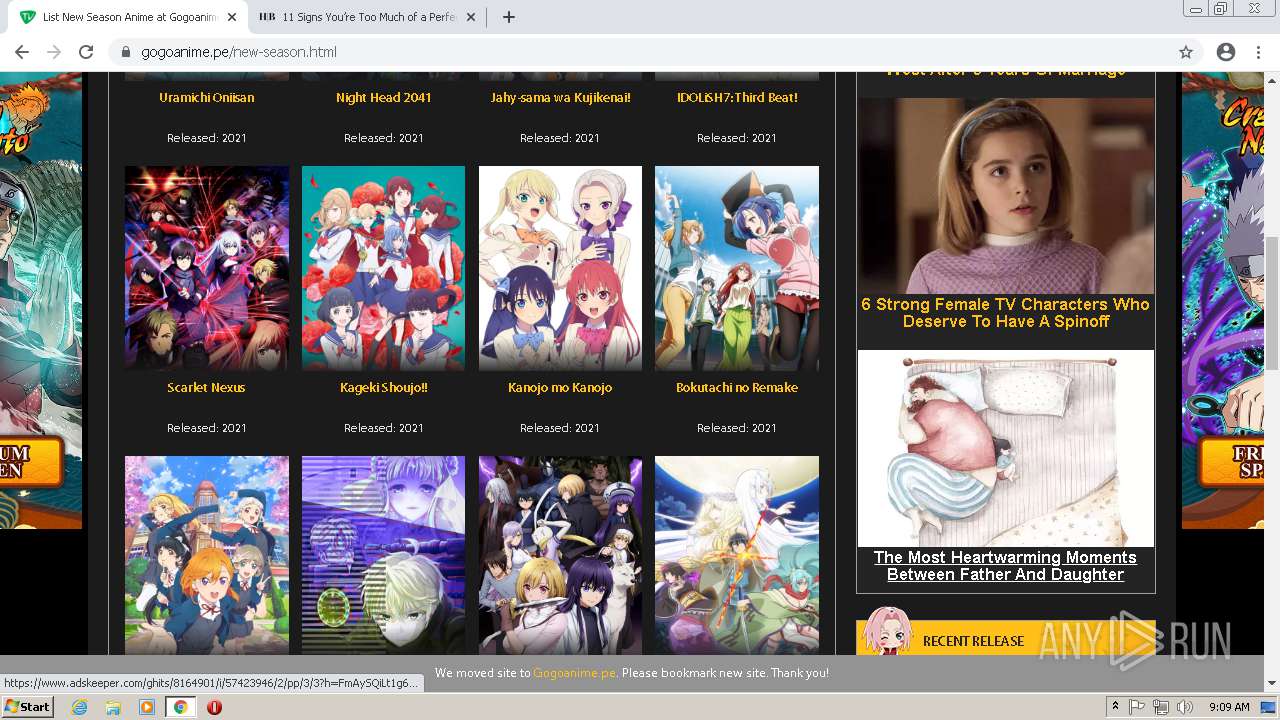The image size is (1280, 720).
Task: Open the school girls group anime poster
Action: tap(207, 555)
